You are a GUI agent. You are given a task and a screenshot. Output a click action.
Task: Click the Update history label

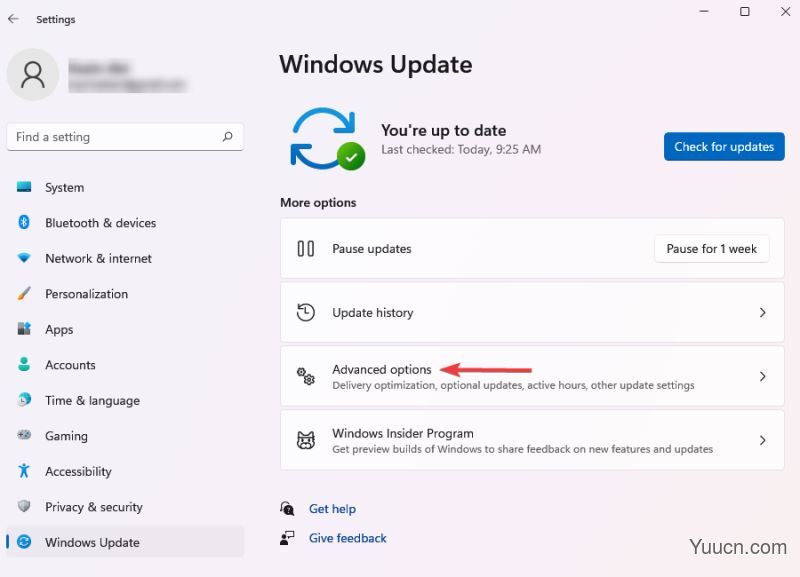pos(372,312)
